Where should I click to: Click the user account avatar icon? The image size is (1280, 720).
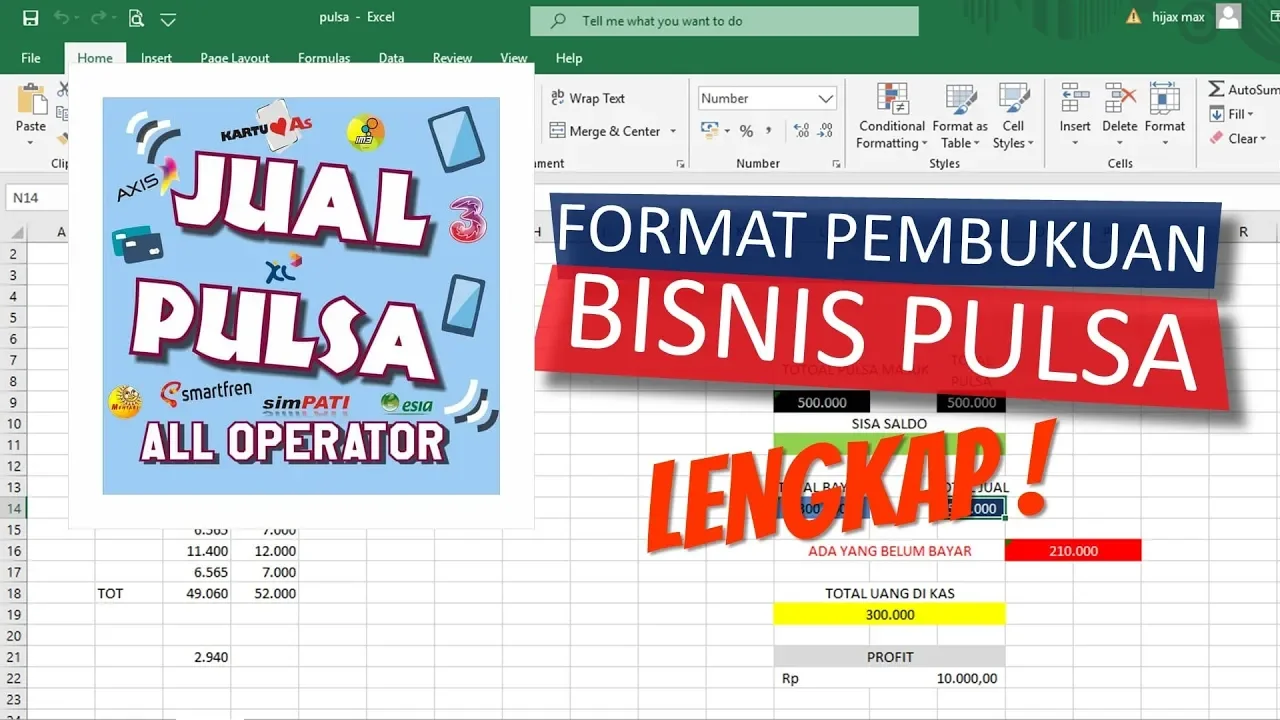pos(1229,16)
